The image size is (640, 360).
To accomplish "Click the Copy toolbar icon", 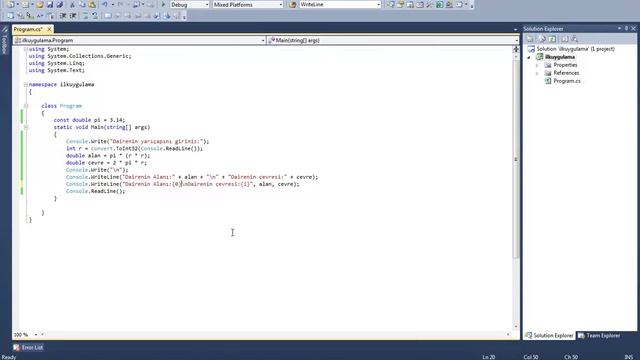I will pos(82,4).
